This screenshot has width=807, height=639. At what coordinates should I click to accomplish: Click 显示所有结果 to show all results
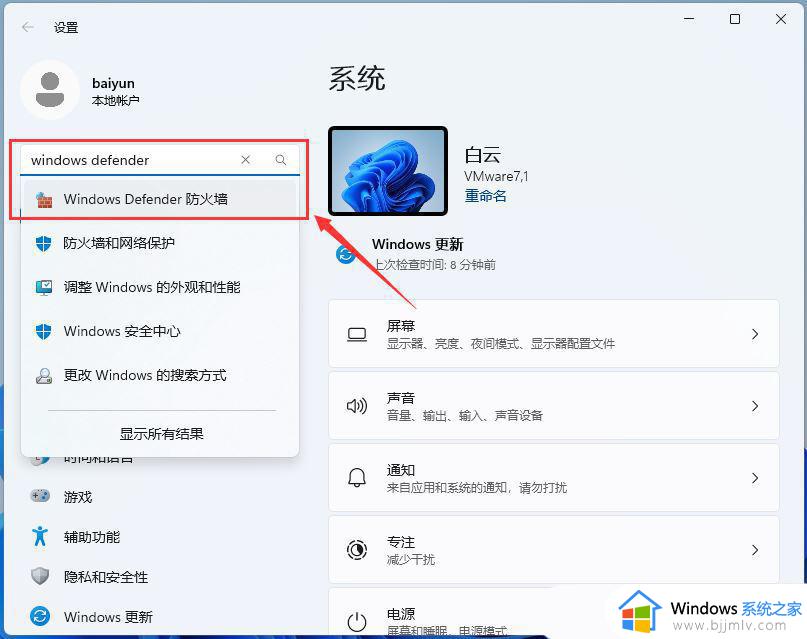click(x=162, y=434)
